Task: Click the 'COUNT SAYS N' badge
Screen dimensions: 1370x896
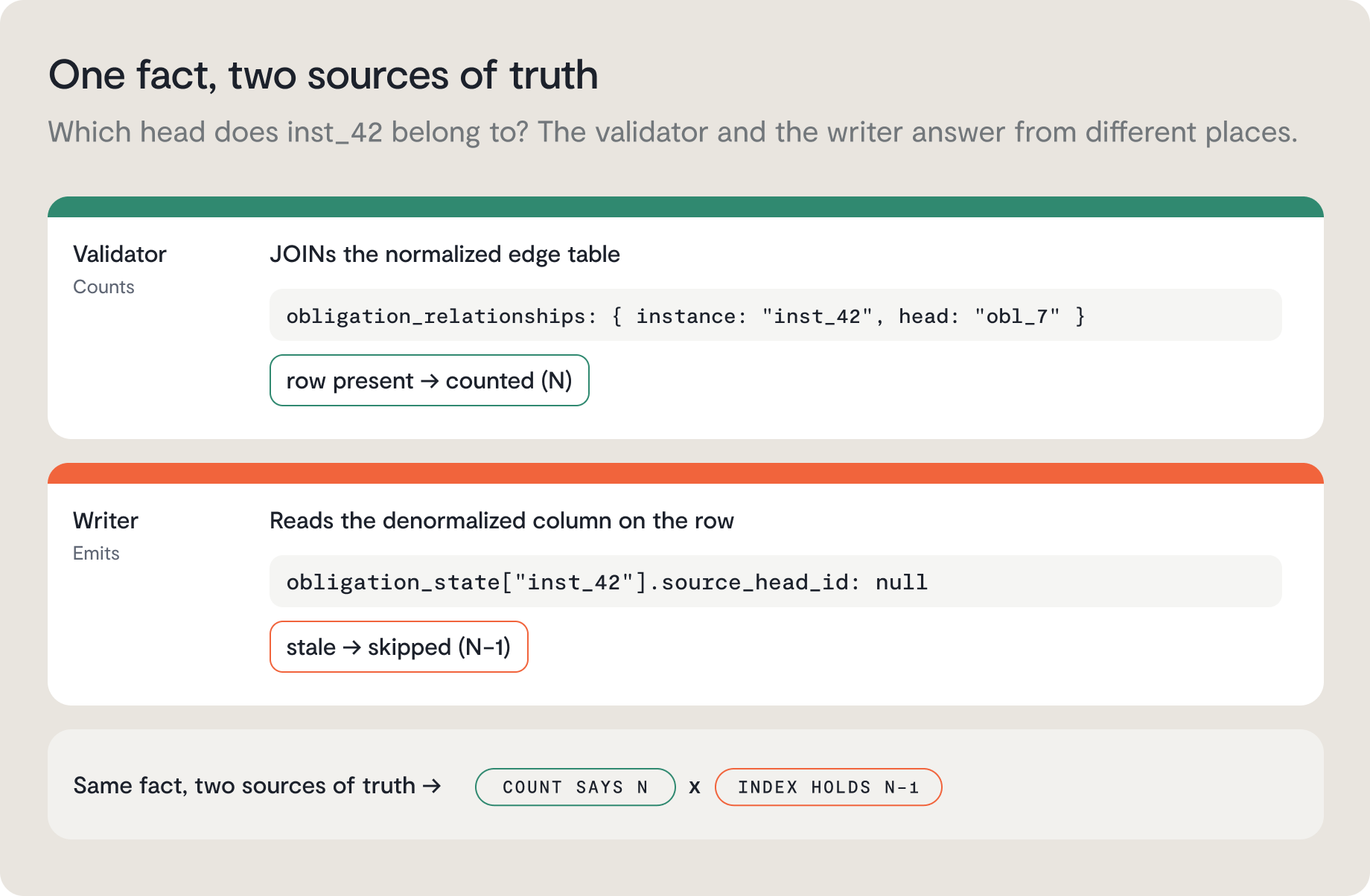Action: 575,787
